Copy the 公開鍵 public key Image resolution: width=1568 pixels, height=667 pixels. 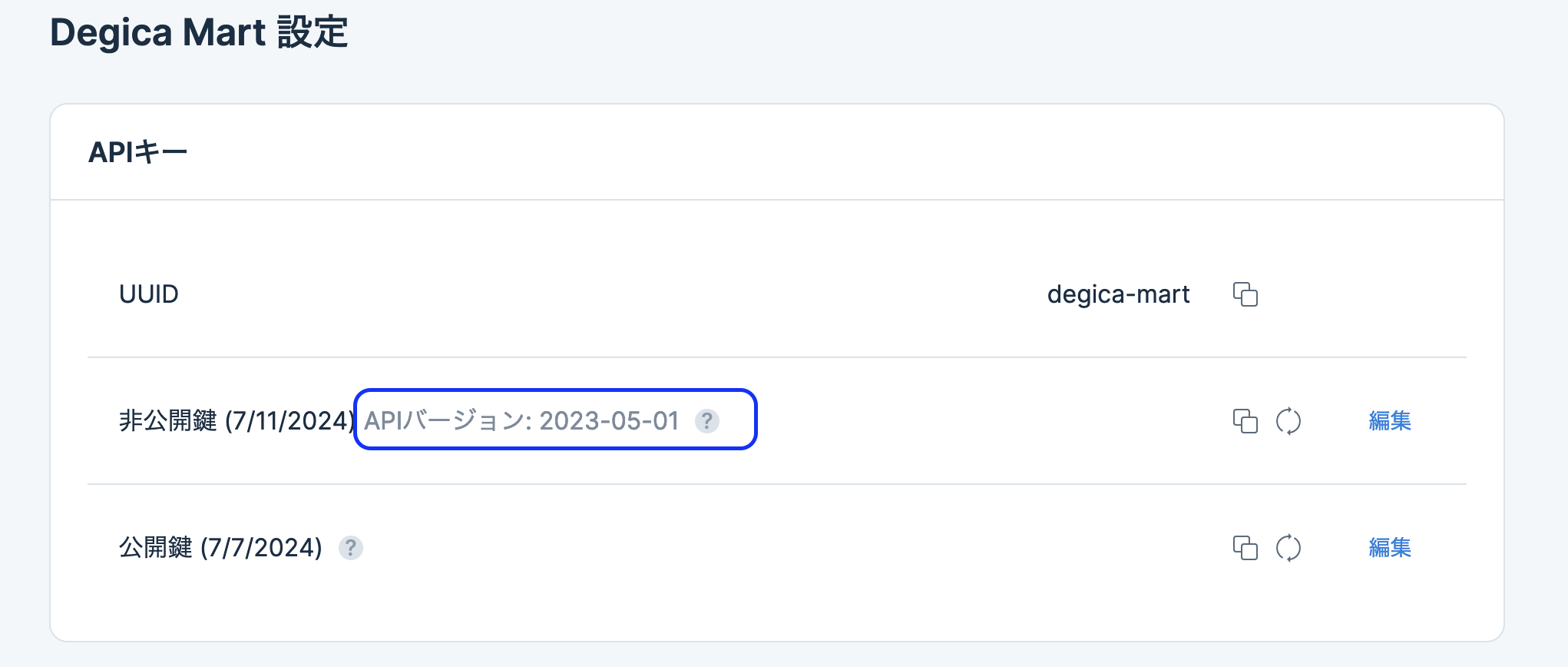[1245, 548]
